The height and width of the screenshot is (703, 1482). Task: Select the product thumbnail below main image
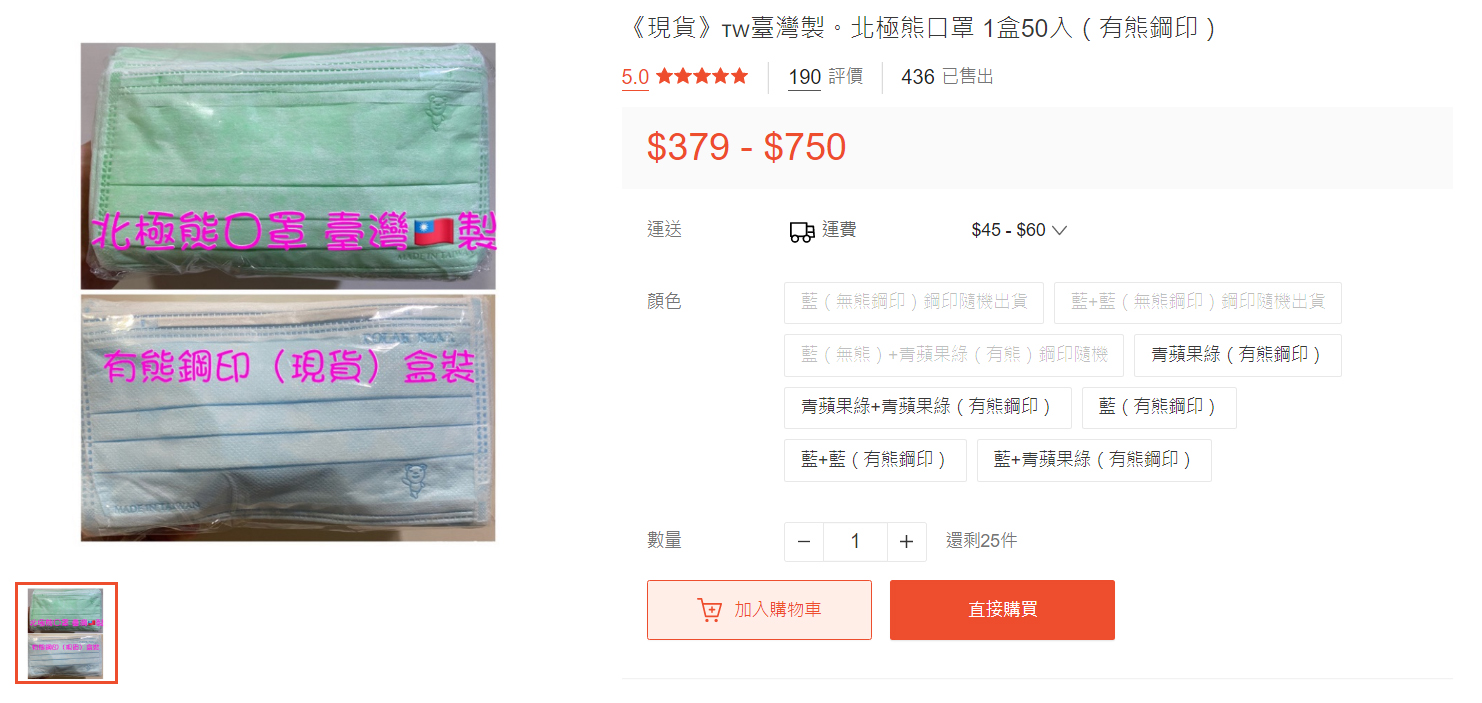(x=67, y=633)
